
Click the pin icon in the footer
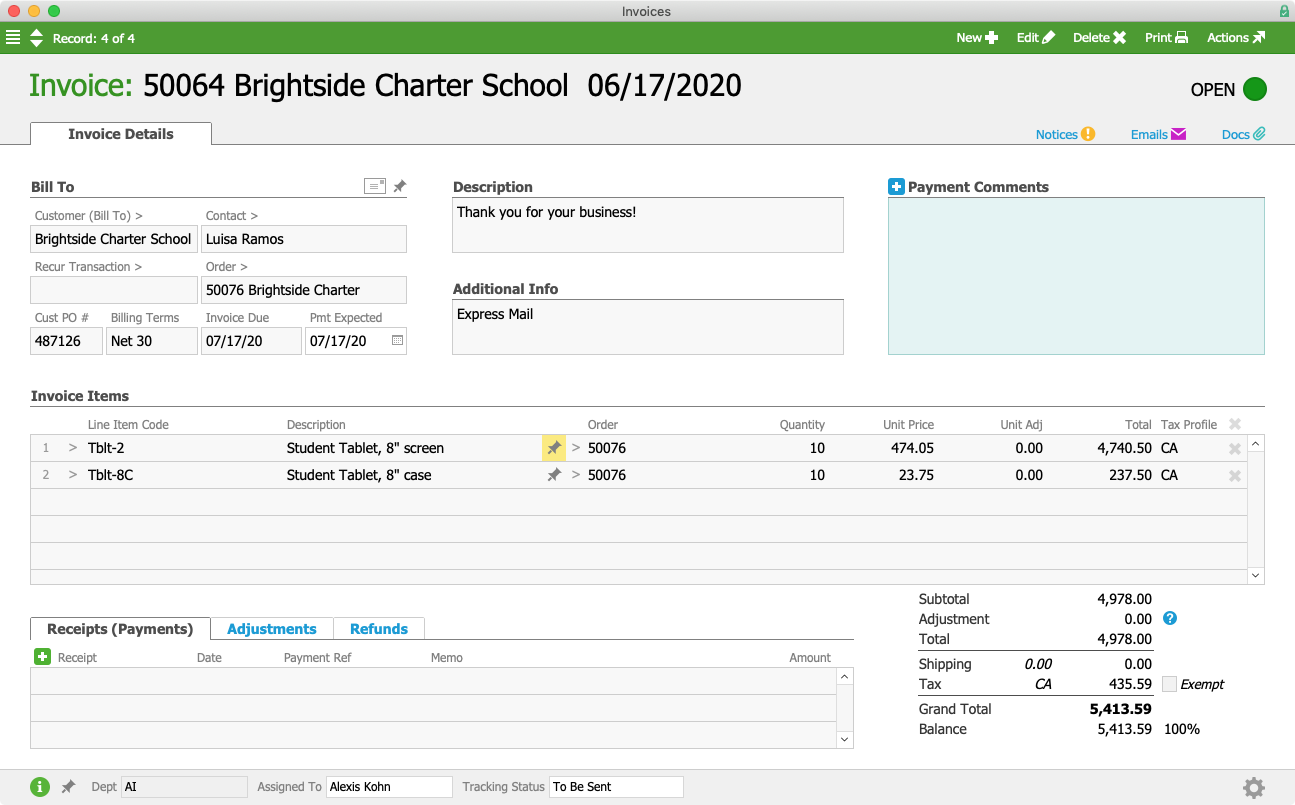pos(68,787)
